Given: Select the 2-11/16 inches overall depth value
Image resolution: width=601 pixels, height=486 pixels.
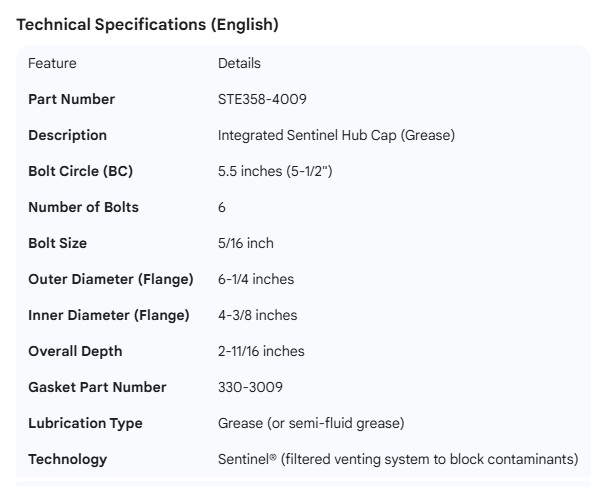Looking at the screenshot, I should point(261,351).
